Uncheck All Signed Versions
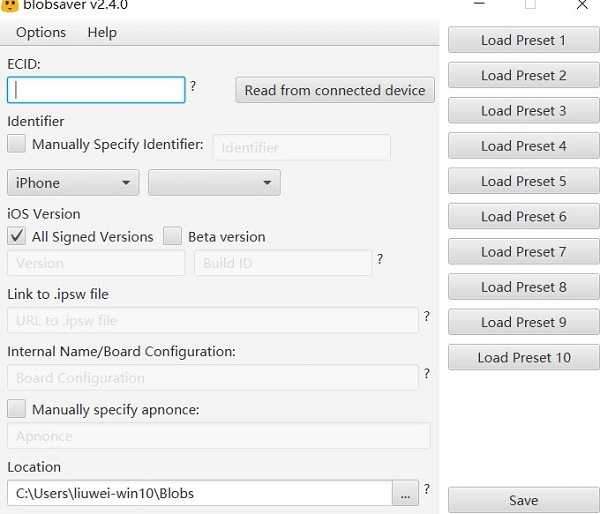The width and height of the screenshot is (600, 514). tap(17, 237)
